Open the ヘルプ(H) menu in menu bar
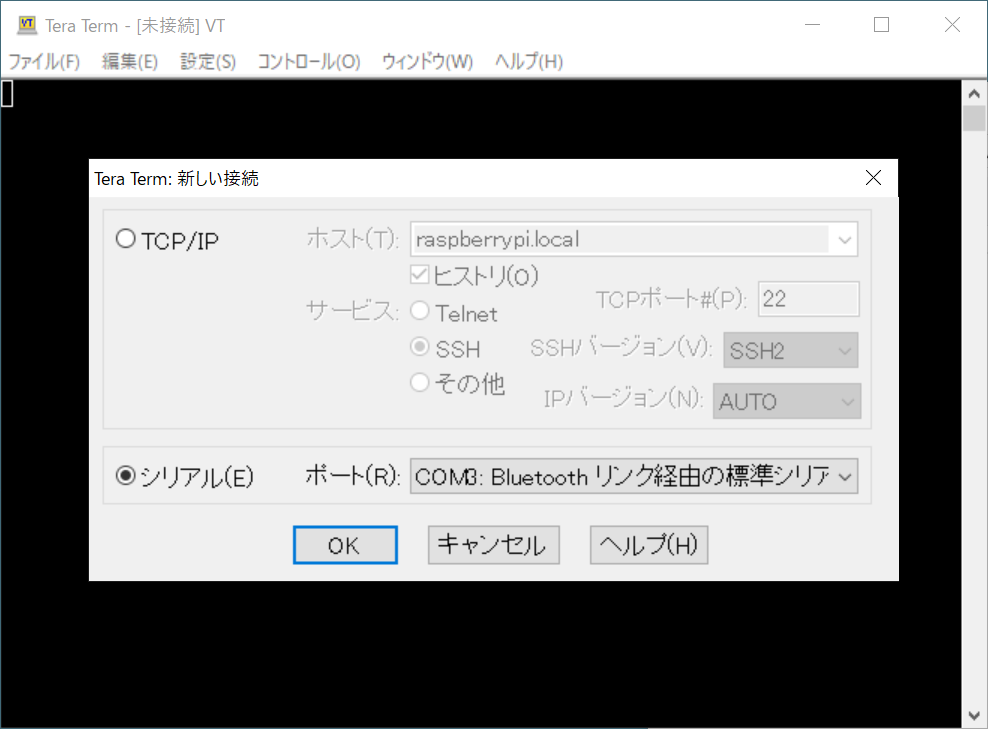 pos(529,62)
